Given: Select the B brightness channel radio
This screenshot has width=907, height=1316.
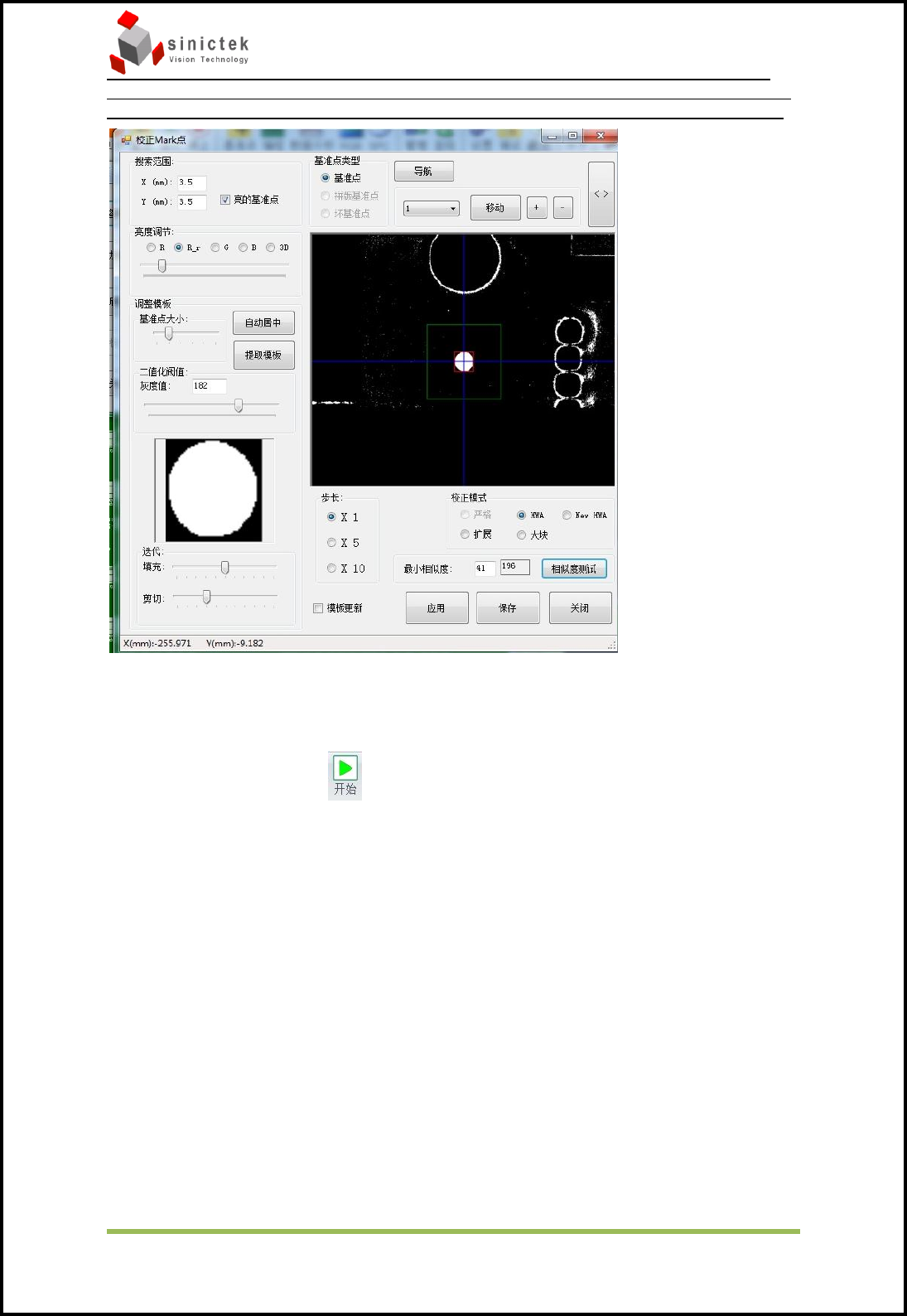Looking at the screenshot, I should coord(243,248).
